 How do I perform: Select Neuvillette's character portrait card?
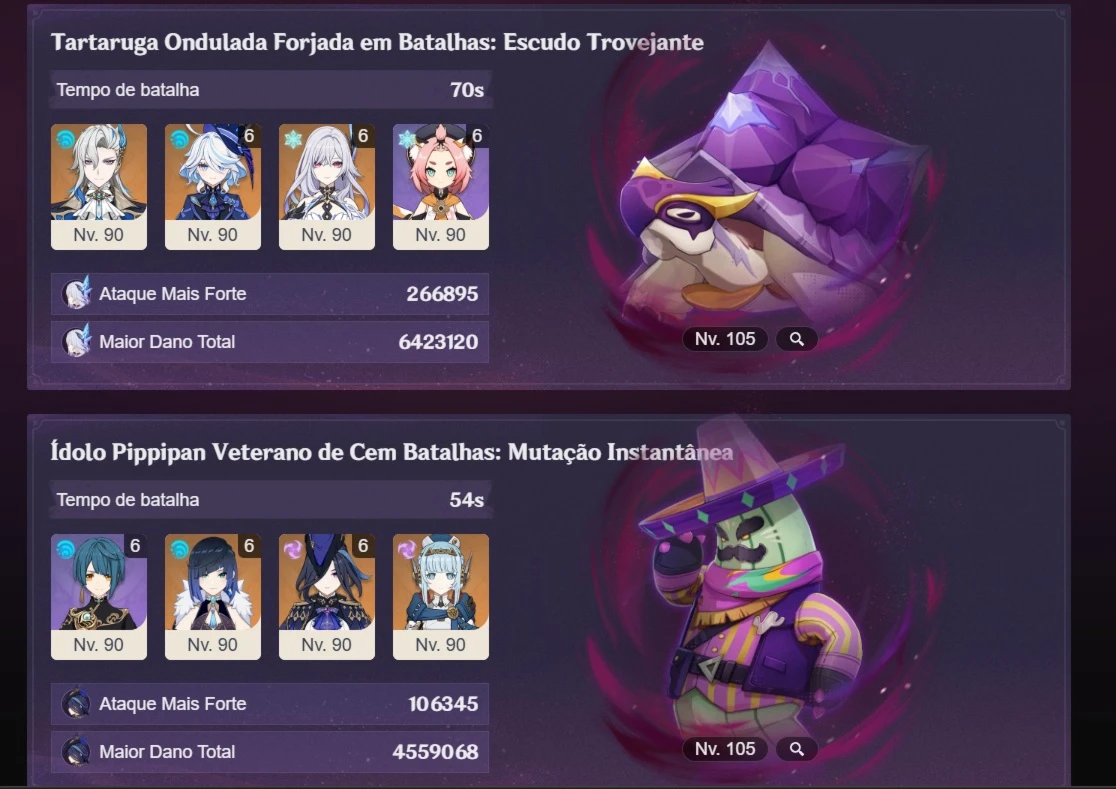tap(99, 187)
